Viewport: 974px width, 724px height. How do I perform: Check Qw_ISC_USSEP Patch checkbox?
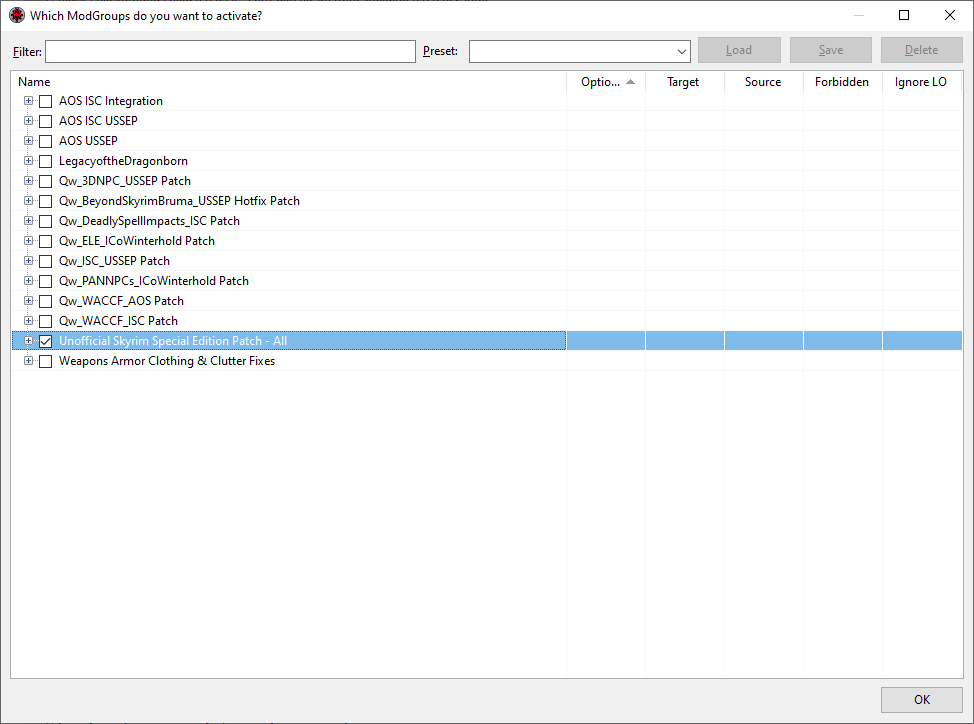(45, 261)
